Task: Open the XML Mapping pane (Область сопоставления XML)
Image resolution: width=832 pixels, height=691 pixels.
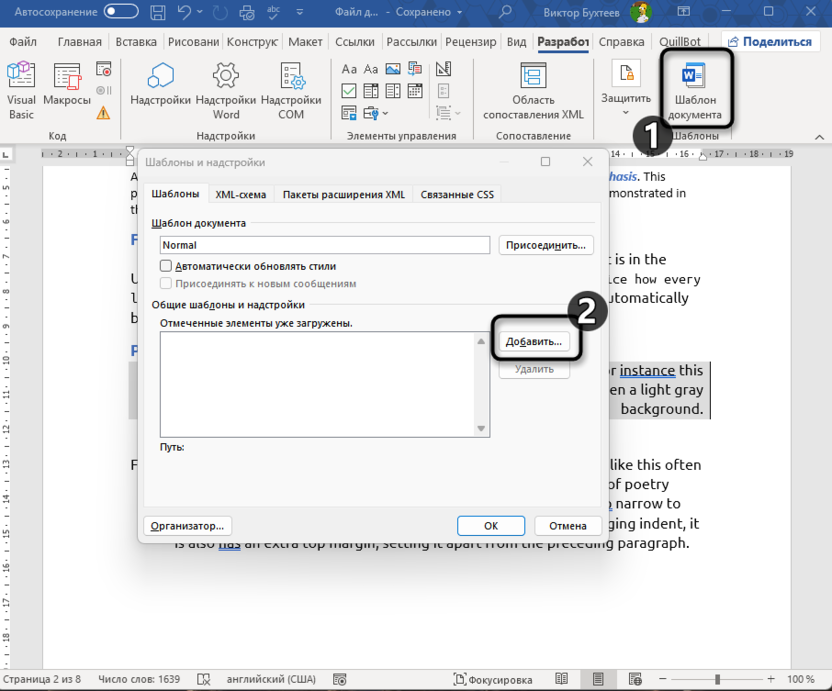Action: pyautogui.click(x=533, y=91)
